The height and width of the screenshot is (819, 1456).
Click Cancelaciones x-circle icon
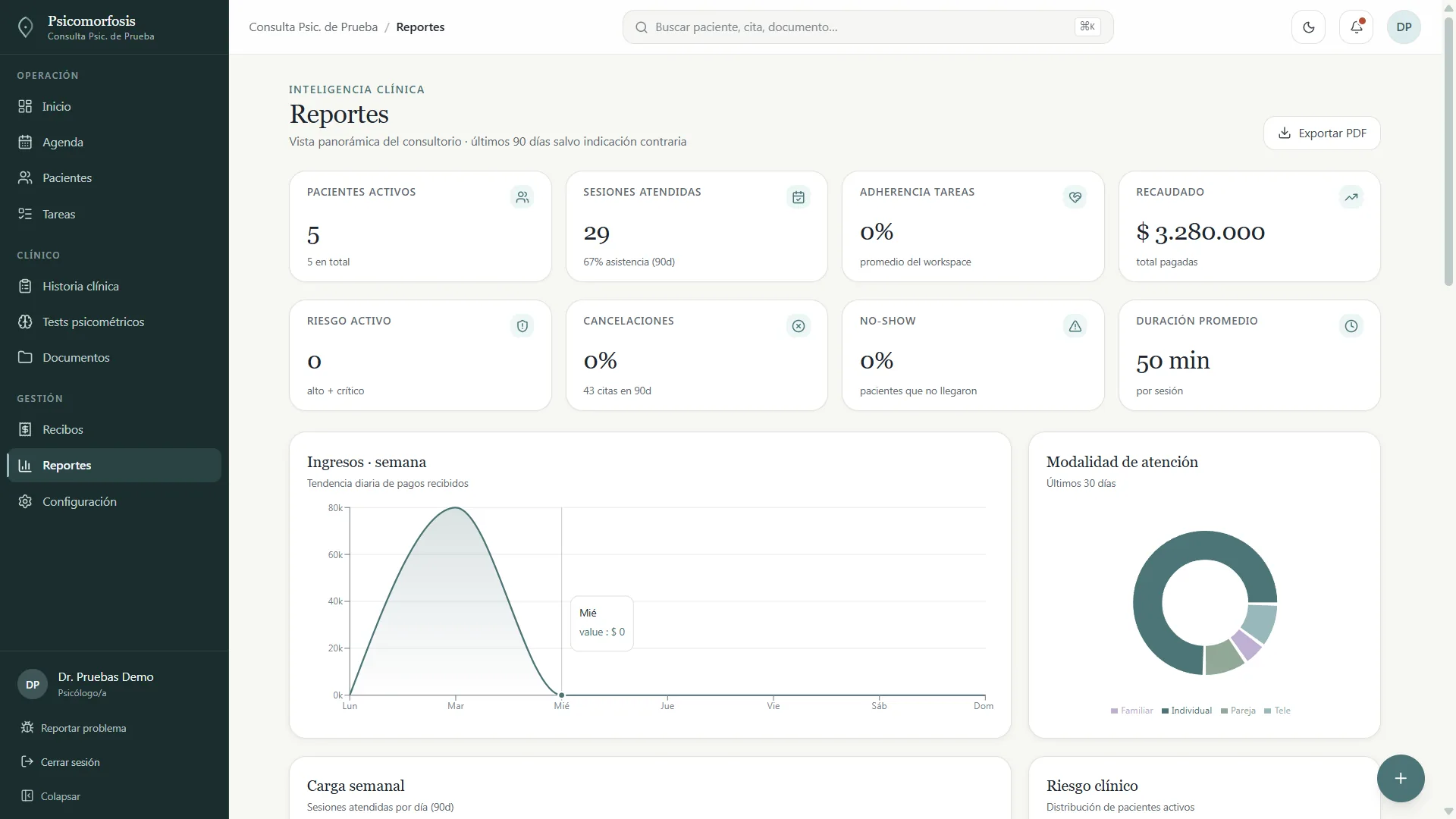point(799,326)
